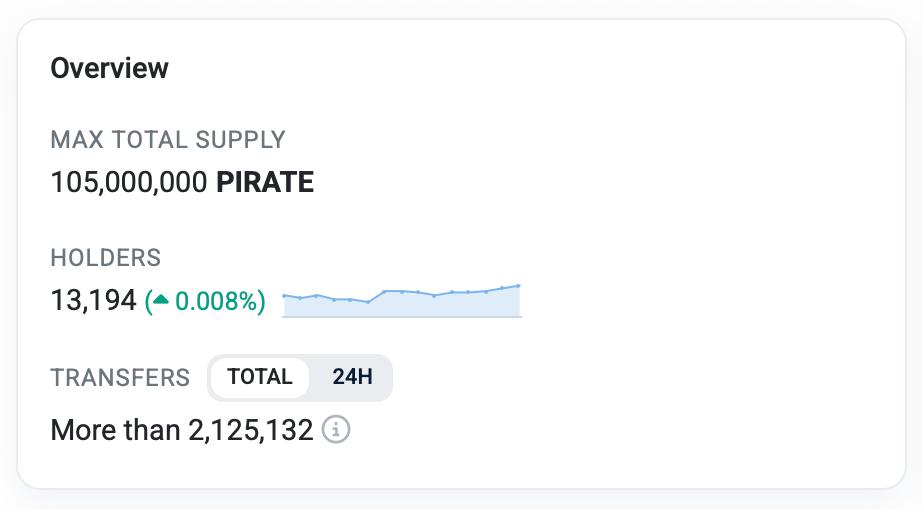
Task: Click the MAX TOTAL SUPPLY label
Action: tap(168, 140)
